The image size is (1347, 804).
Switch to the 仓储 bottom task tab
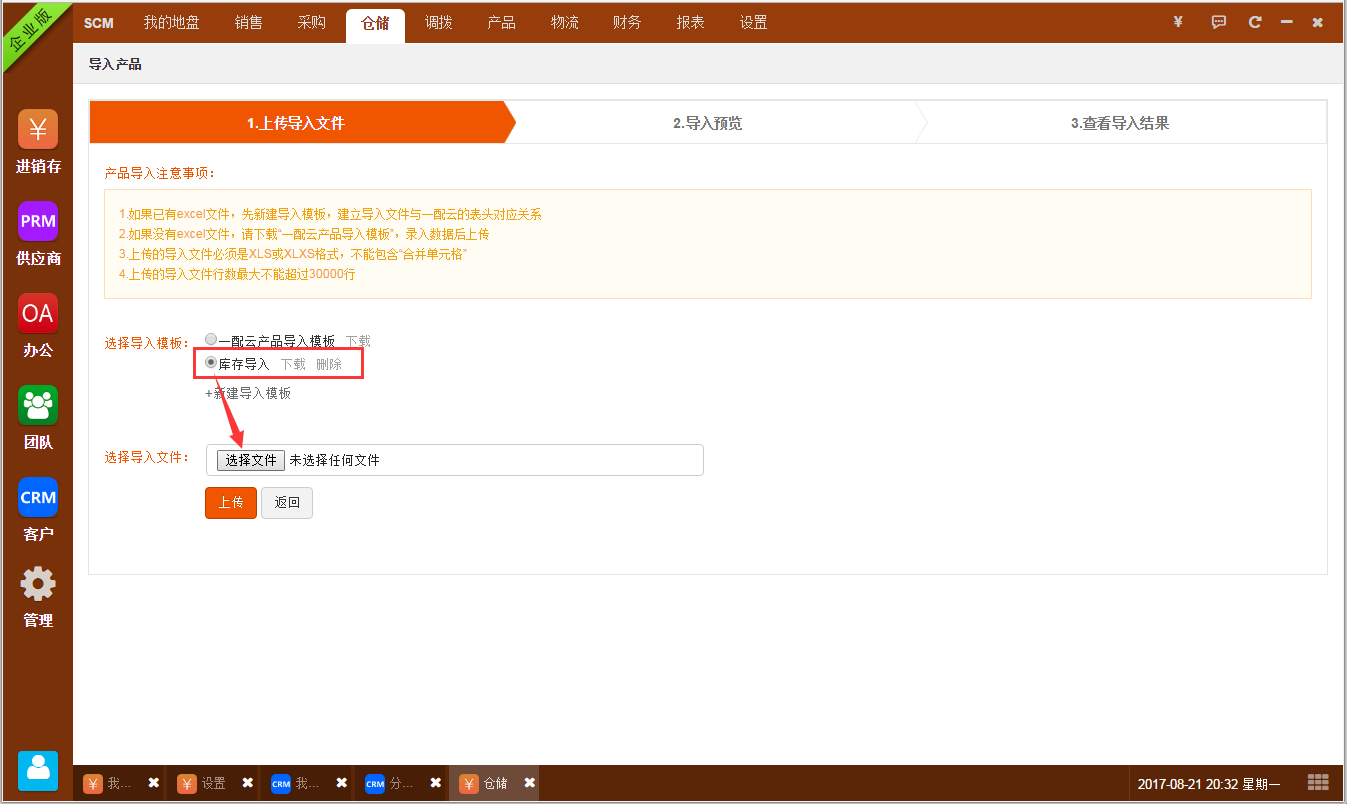pos(485,783)
